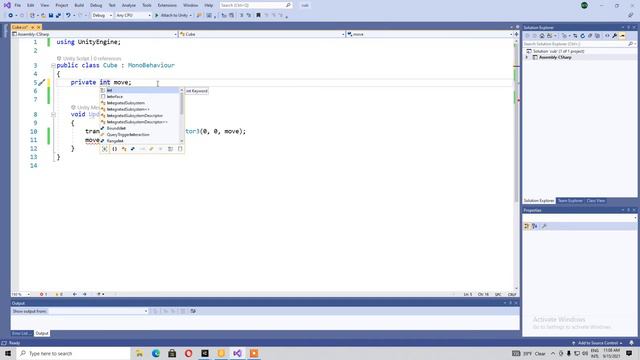640x360 pixels.
Task: Open the Debug configuration dropdown
Action: coord(102,15)
